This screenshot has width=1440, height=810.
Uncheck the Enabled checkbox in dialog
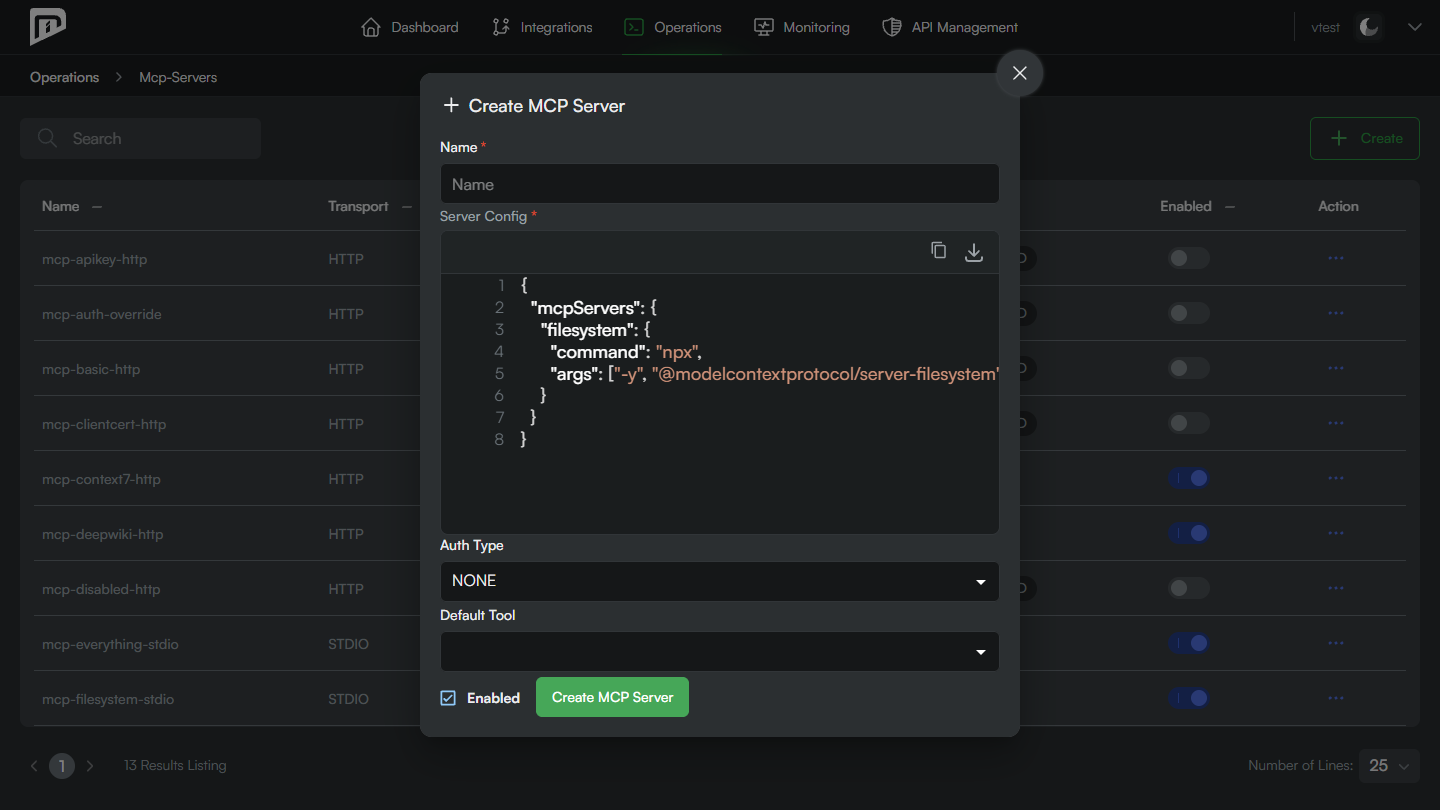tap(448, 698)
